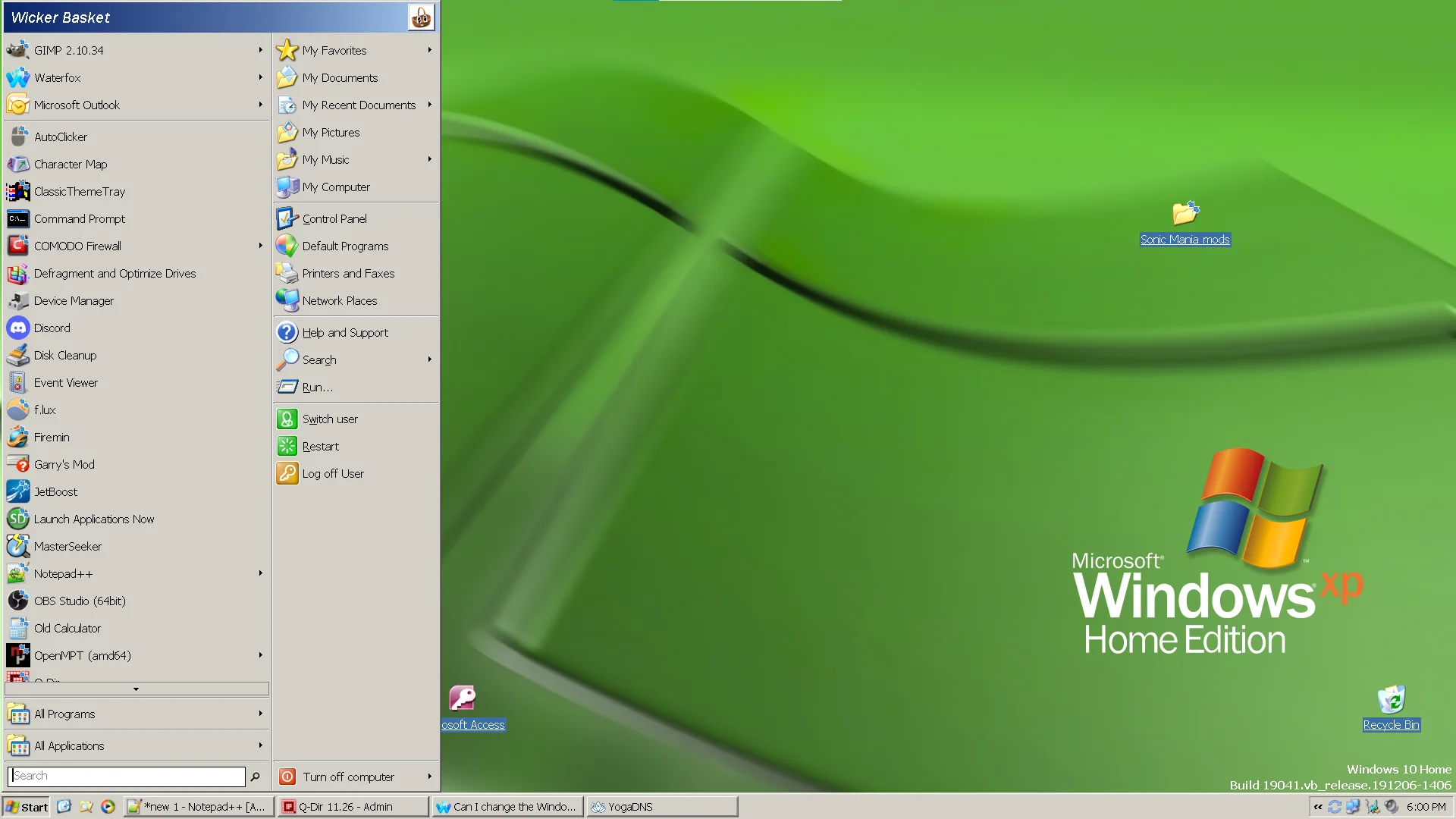This screenshot has height=819, width=1456.
Task: Select Run... from the start menu
Action: click(317, 388)
